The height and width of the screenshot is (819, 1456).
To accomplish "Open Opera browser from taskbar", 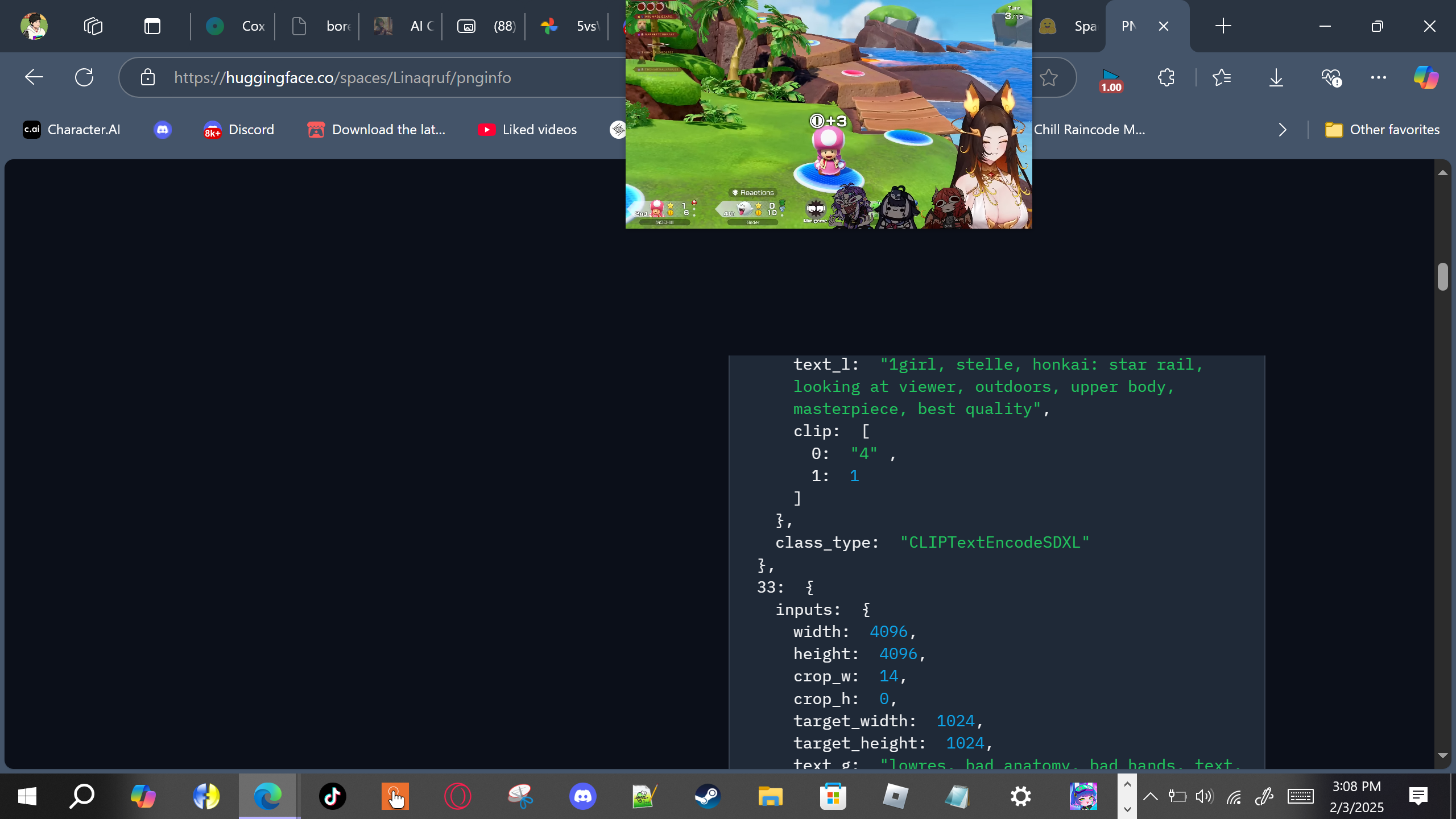I will [x=458, y=796].
